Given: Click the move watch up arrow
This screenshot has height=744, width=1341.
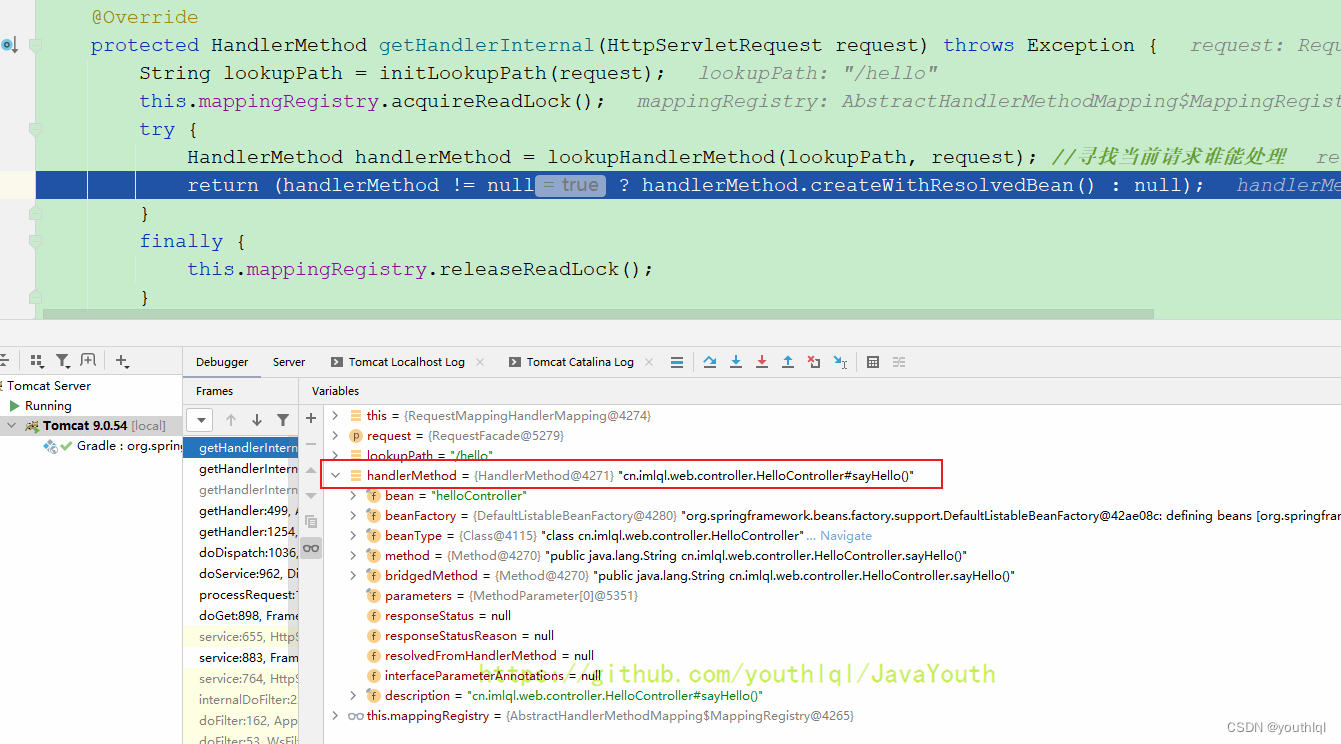Looking at the screenshot, I should click(x=311, y=471).
